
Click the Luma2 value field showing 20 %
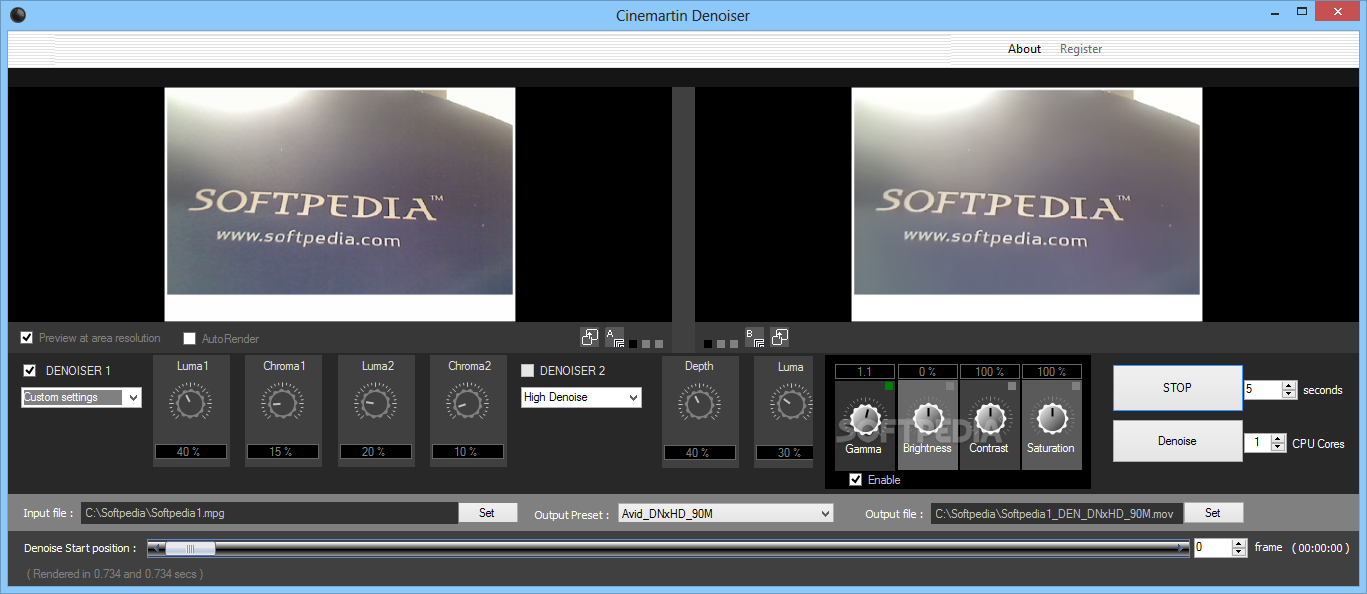pos(376,452)
